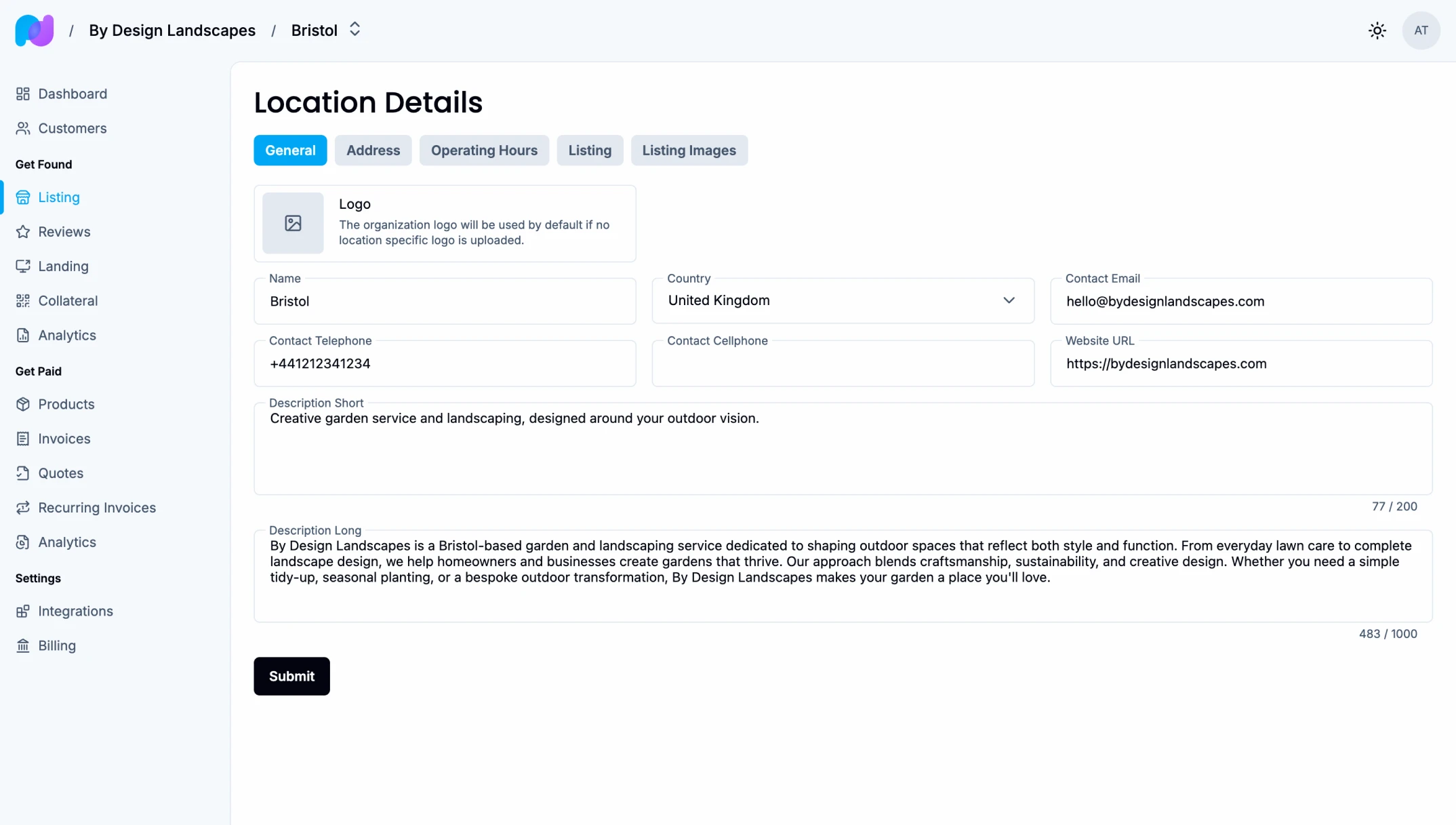1456x825 pixels.
Task: Click the Recurring Invoices loop icon
Action: (23, 508)
